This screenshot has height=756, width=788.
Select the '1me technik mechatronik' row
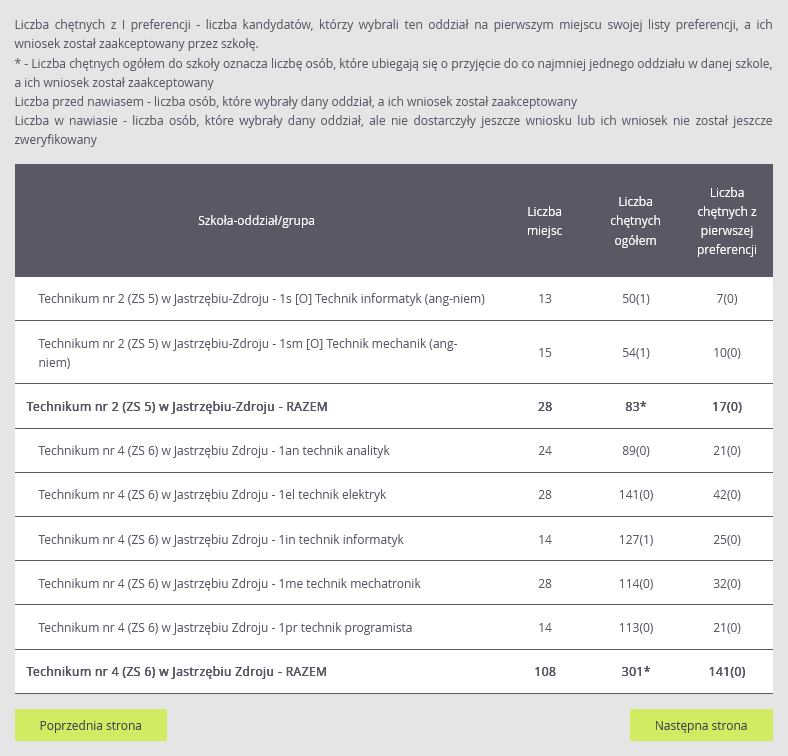[x=229, y=583]
